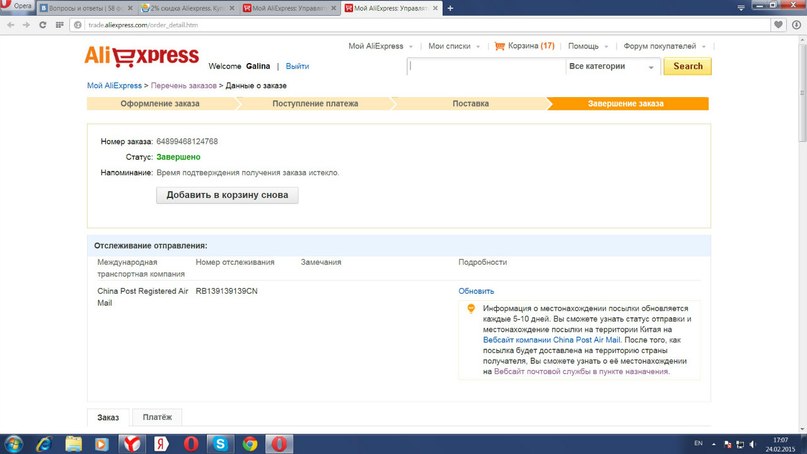Select the 'Заказ' tab
This screenshot has height=454, width=807.
tap(108, 417)
